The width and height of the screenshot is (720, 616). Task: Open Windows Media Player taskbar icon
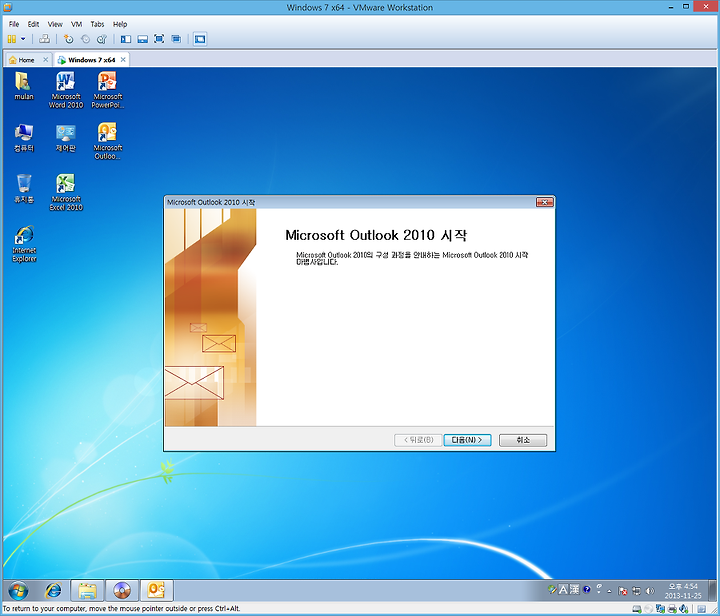click(122, 590)
